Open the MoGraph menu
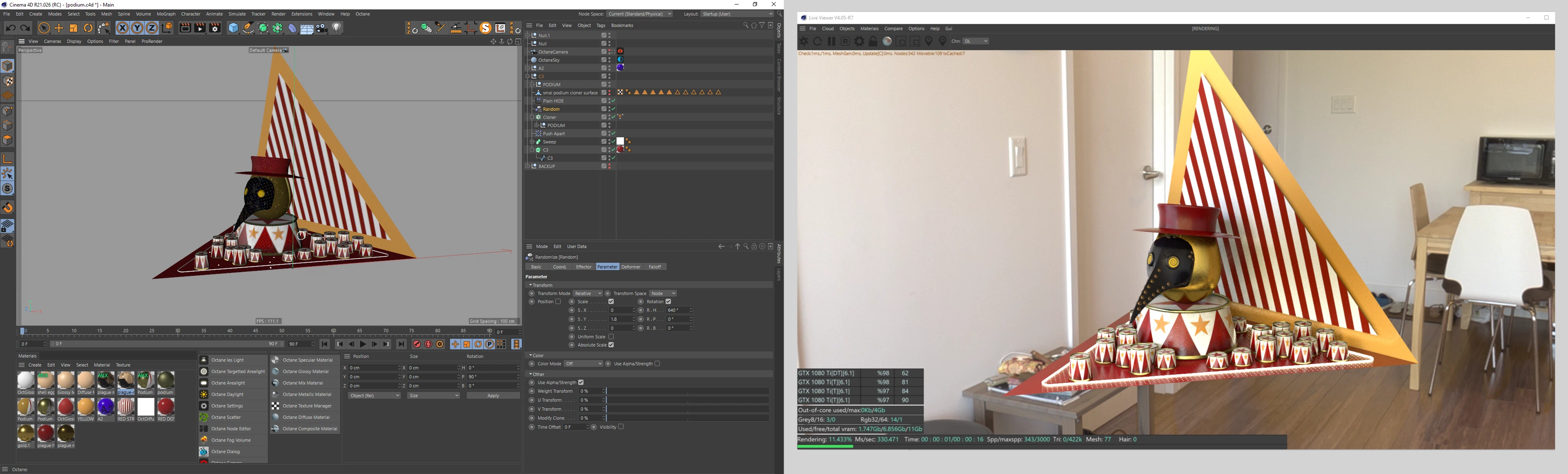 (165, 14)
